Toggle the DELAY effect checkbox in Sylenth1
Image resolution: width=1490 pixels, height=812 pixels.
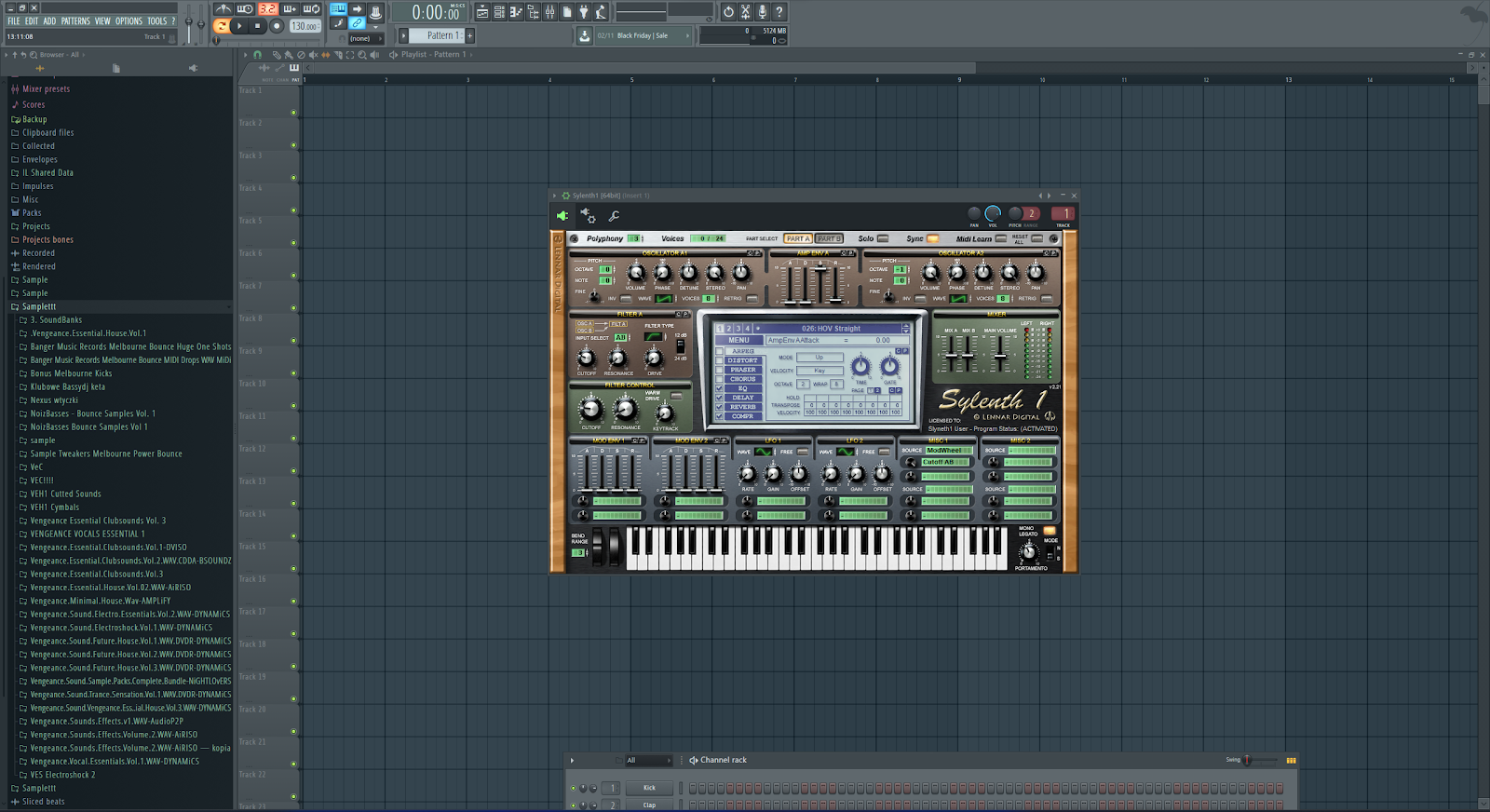[719, 398]
